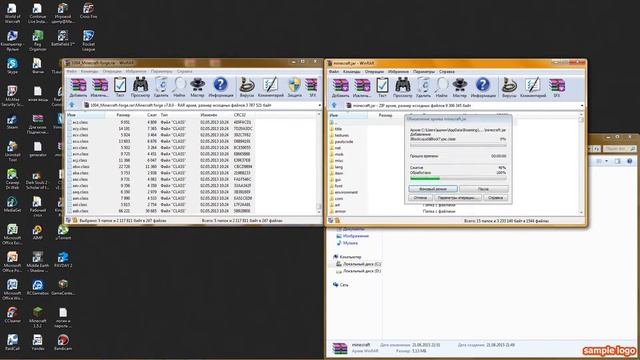Select Музыка library in Explorer navigation pane
640x360 pixels.
click(x=347, y=243)
